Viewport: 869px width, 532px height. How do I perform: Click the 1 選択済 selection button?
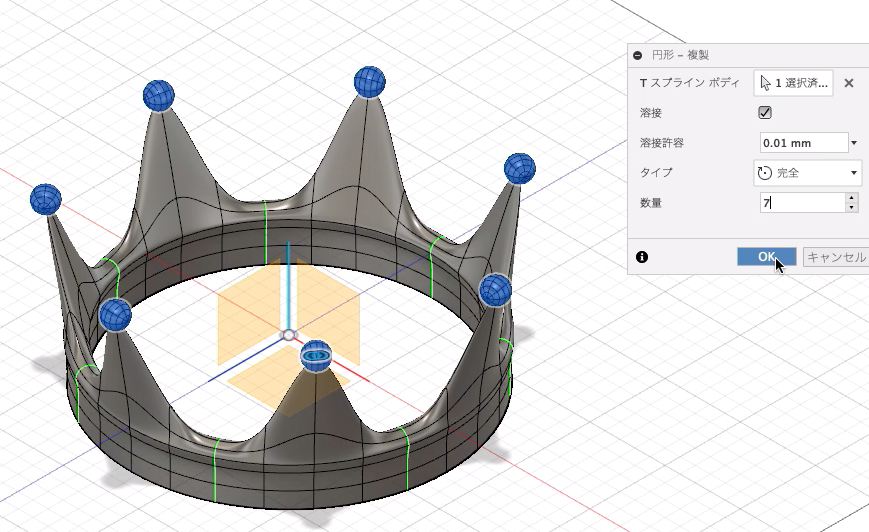[x=793, y=83]
